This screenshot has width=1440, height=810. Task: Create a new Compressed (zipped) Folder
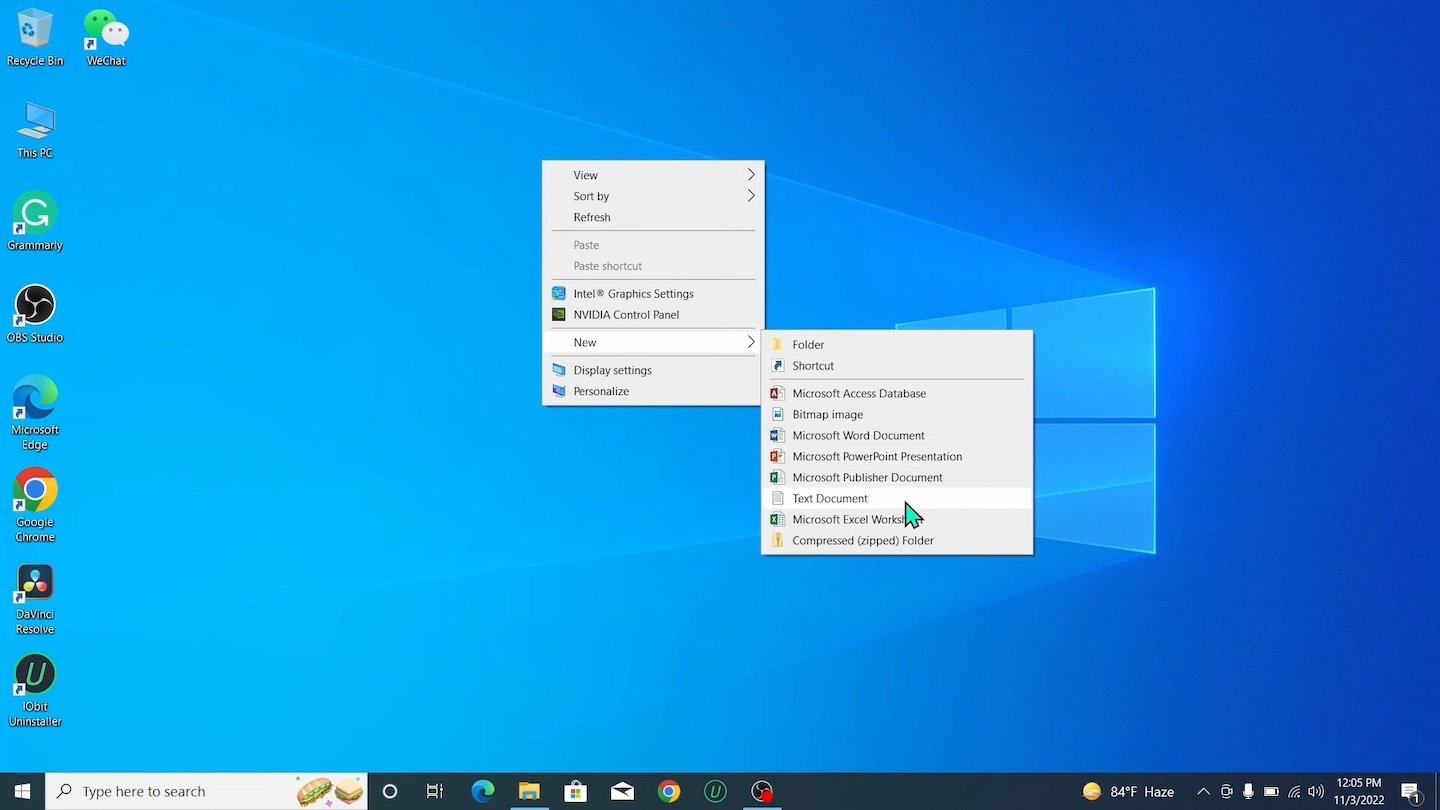897,540
